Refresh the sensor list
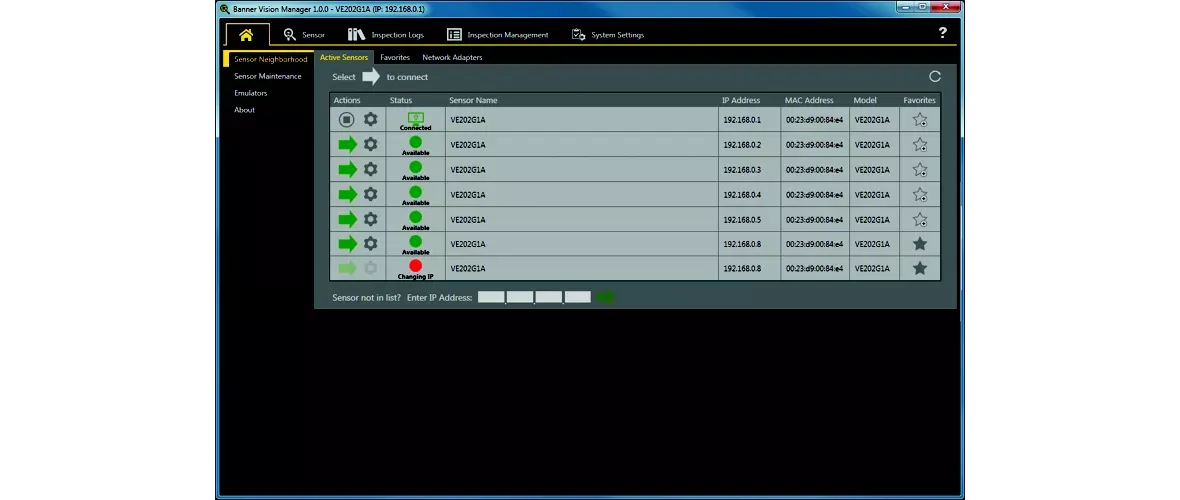Screen dimensions: 1180x500 click(935, 76)
